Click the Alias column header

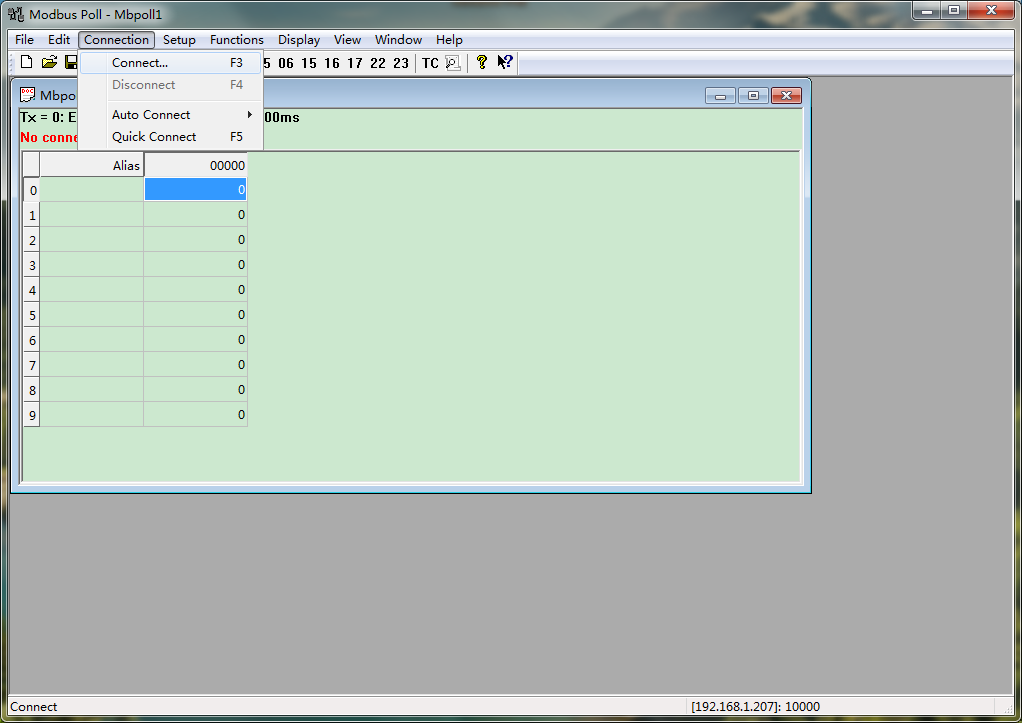click(x=92, y=166)
